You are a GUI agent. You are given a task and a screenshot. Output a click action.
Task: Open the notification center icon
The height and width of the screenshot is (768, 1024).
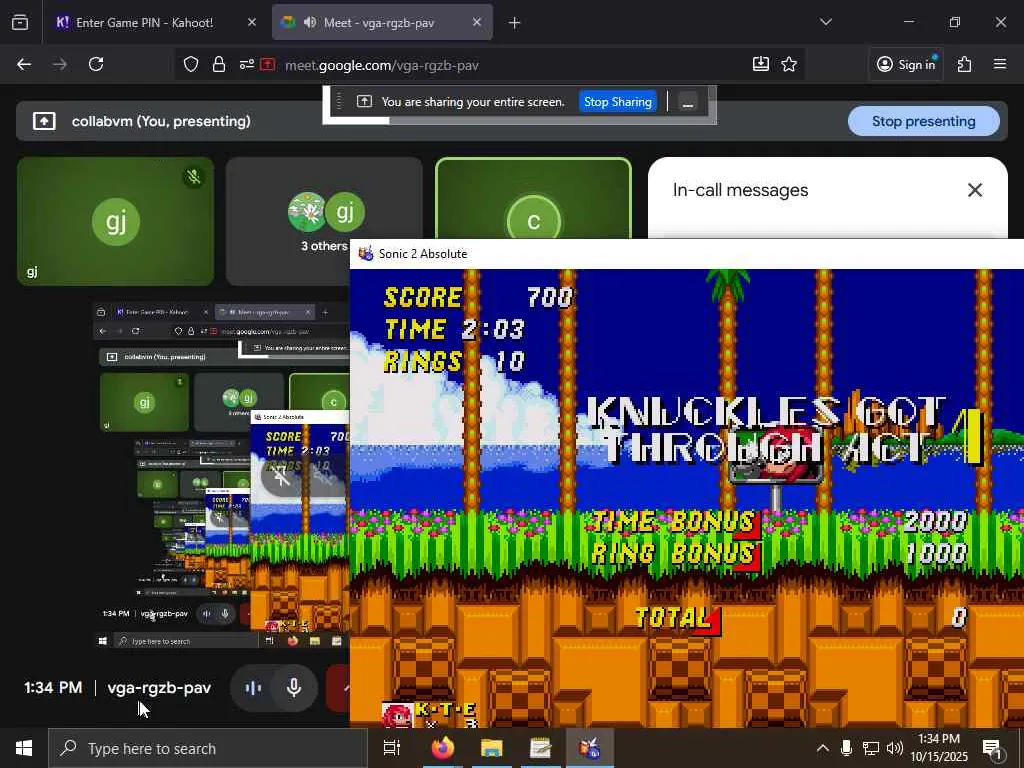[x=993, y=750]
